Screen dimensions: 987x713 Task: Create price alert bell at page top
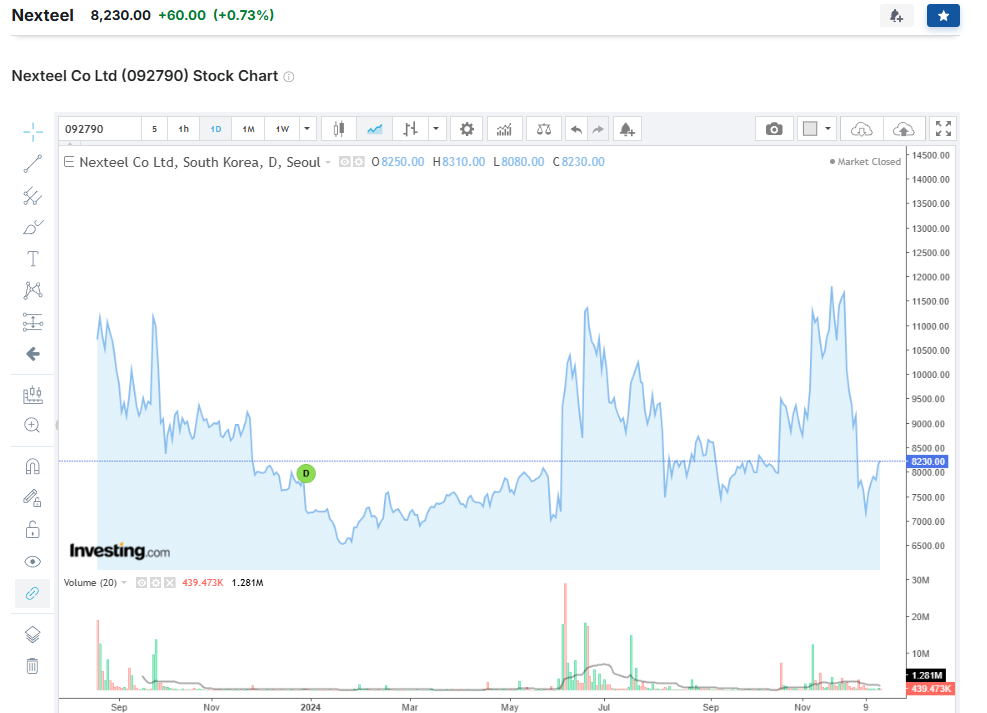coord(896,16)
